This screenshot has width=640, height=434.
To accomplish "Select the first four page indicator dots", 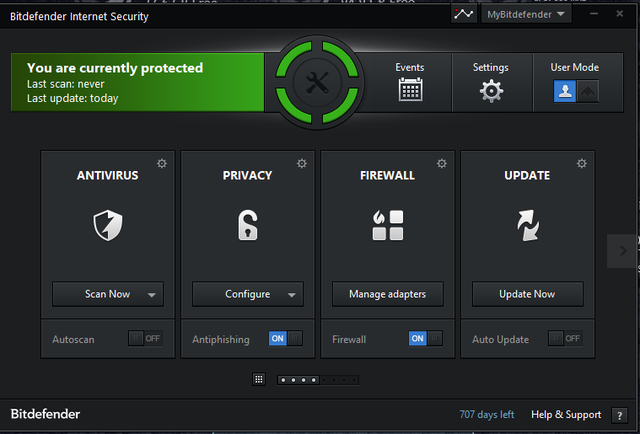I will point(298,380).
